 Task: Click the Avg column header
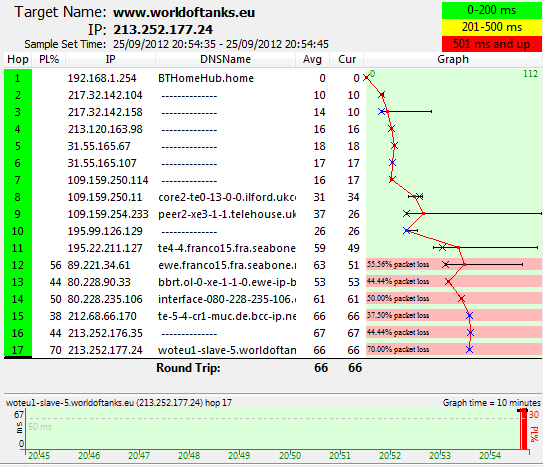click(312, 60)
